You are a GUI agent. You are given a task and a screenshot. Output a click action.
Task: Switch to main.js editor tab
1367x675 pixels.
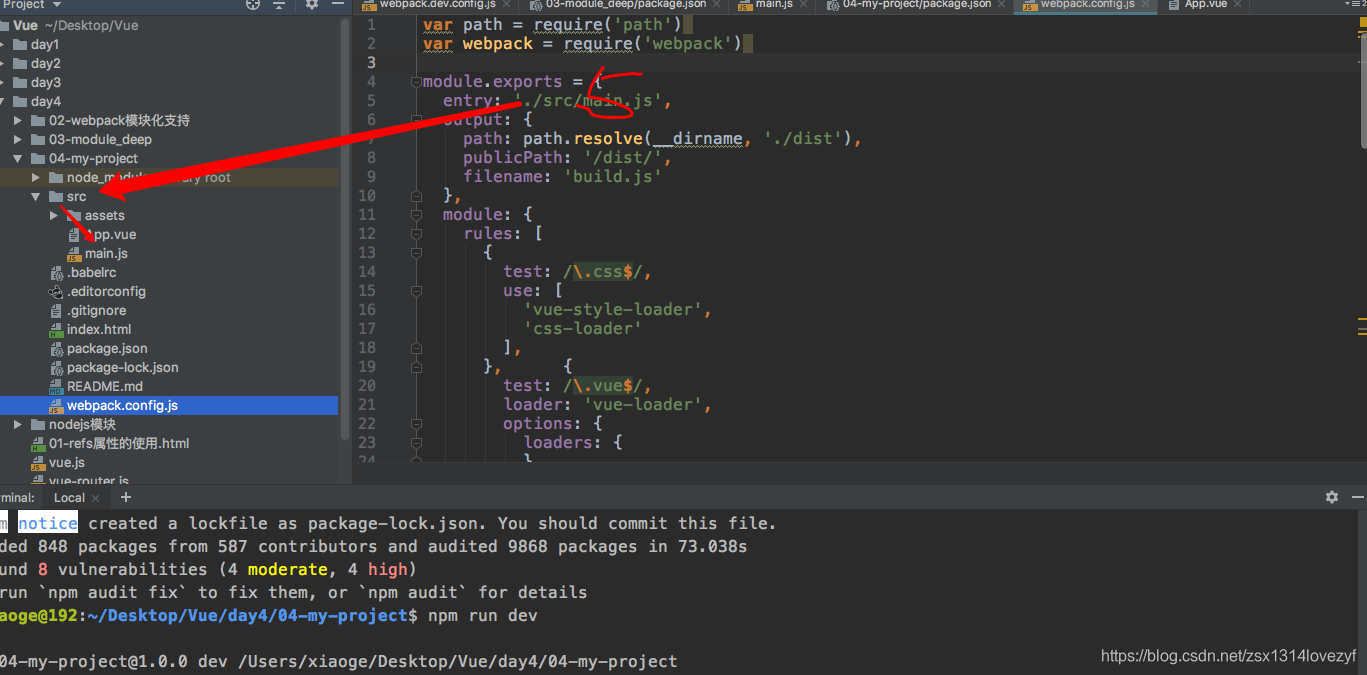tap(774, 4)
